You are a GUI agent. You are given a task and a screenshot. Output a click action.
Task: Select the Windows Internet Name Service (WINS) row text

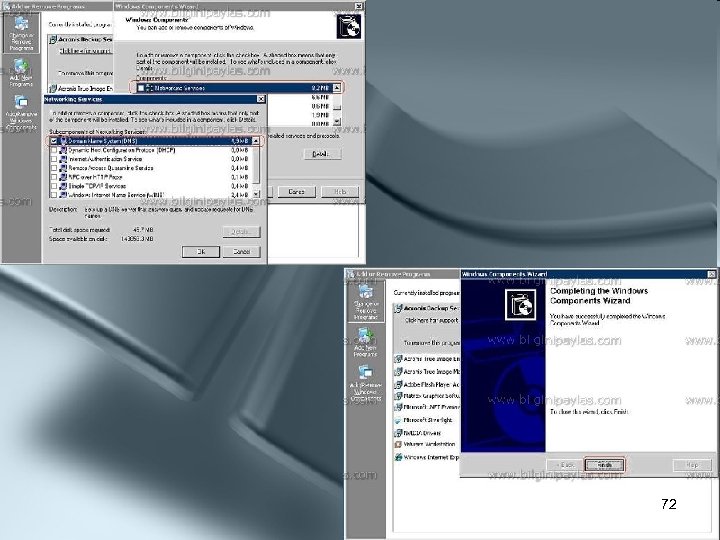click(x=116, y=195)
